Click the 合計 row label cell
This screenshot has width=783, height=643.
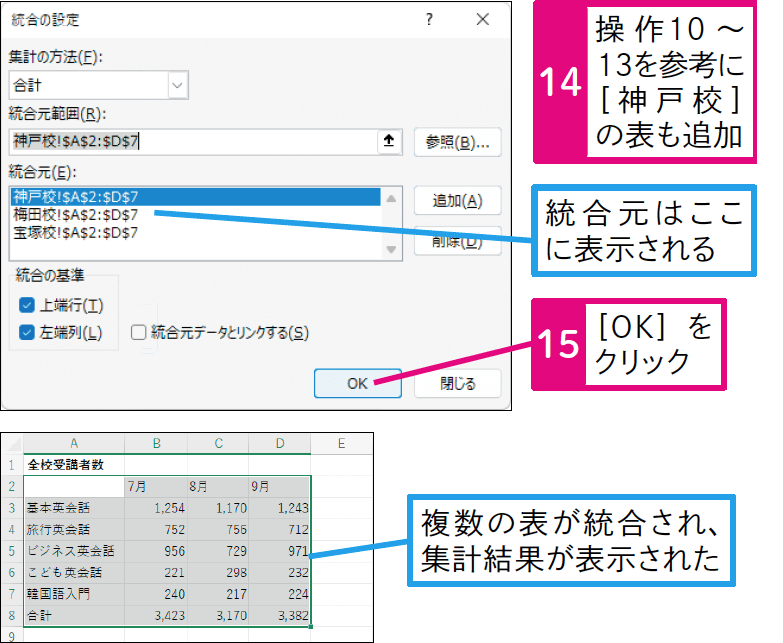[x=74, y=616]
